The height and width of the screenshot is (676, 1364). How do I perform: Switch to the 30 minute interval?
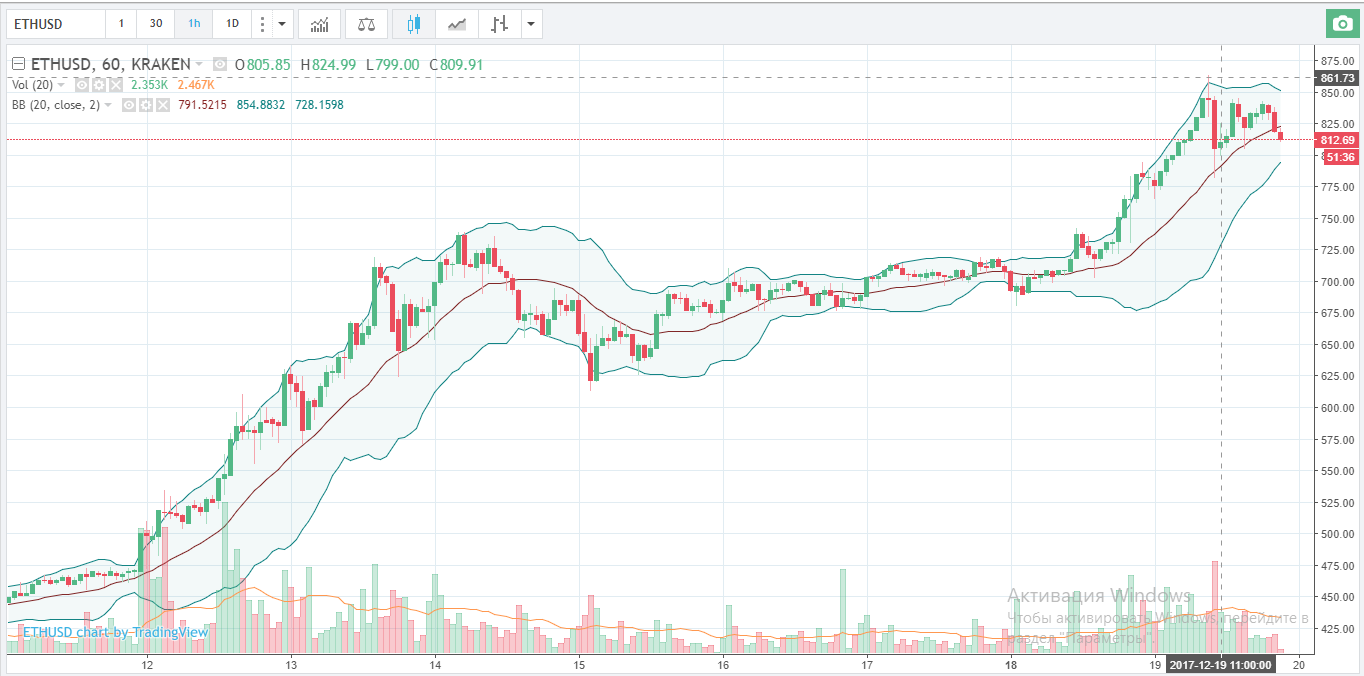[156, 23]
